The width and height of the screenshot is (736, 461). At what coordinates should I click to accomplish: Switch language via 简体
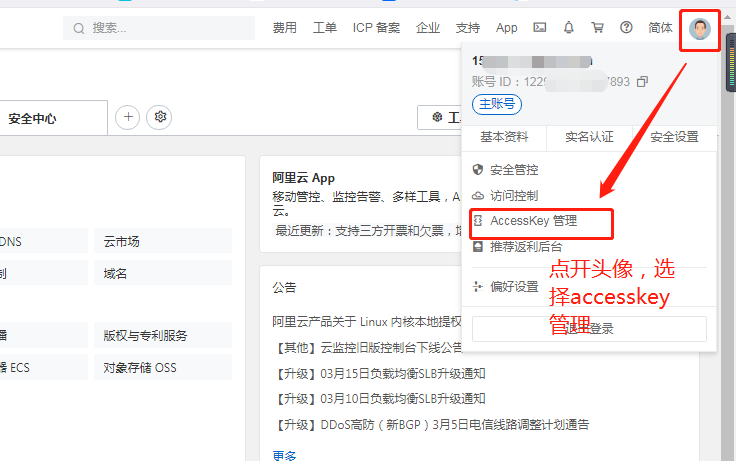[x=660, y=28]
